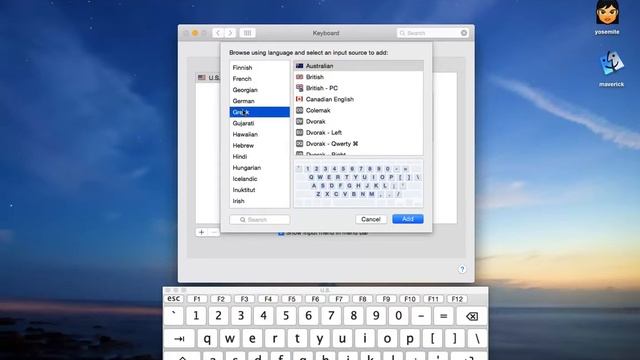The width and height of the screenshot is (640, 360).
Task: Click the Cancel button
Action: pyautogui.click(x=371, y=219)
